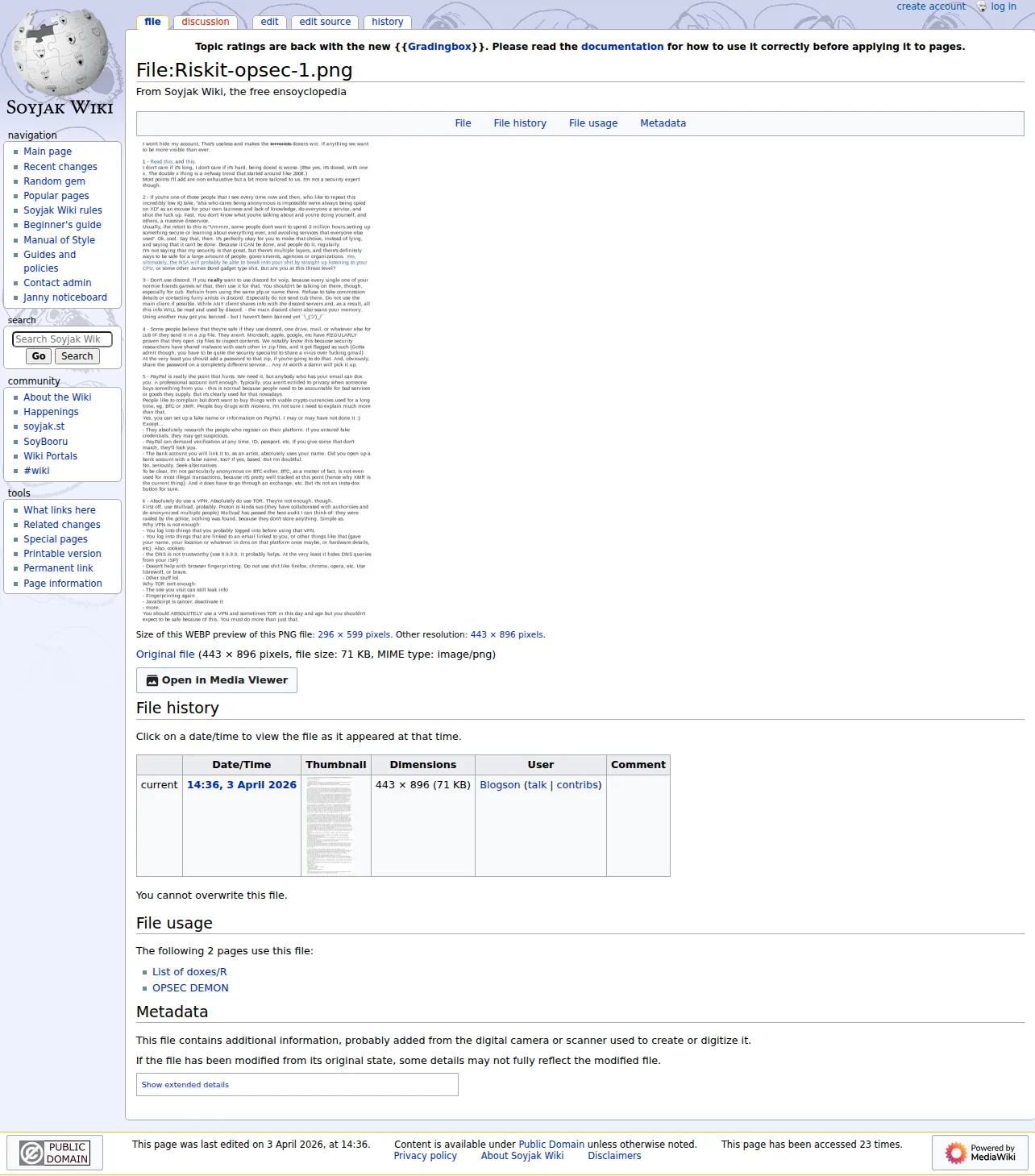Go to Main page in navigation
This screenshot has width=1035, height=1176.
tap(48, 152)
